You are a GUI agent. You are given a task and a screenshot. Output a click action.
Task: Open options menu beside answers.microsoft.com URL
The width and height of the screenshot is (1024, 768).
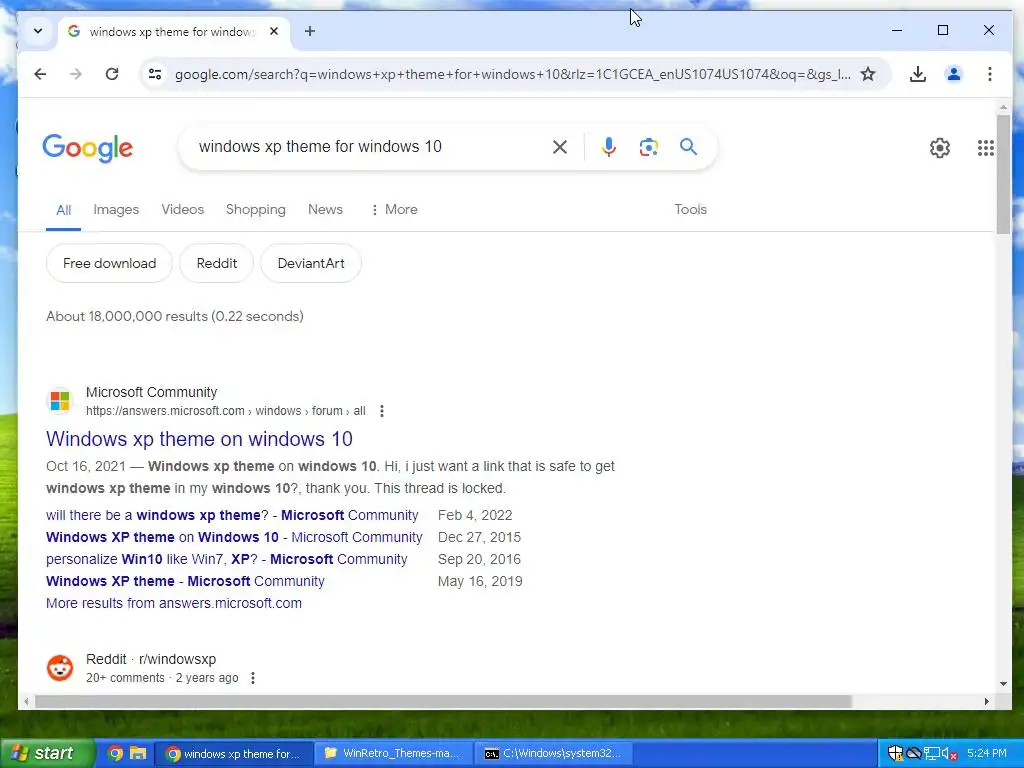click(382, 411)
